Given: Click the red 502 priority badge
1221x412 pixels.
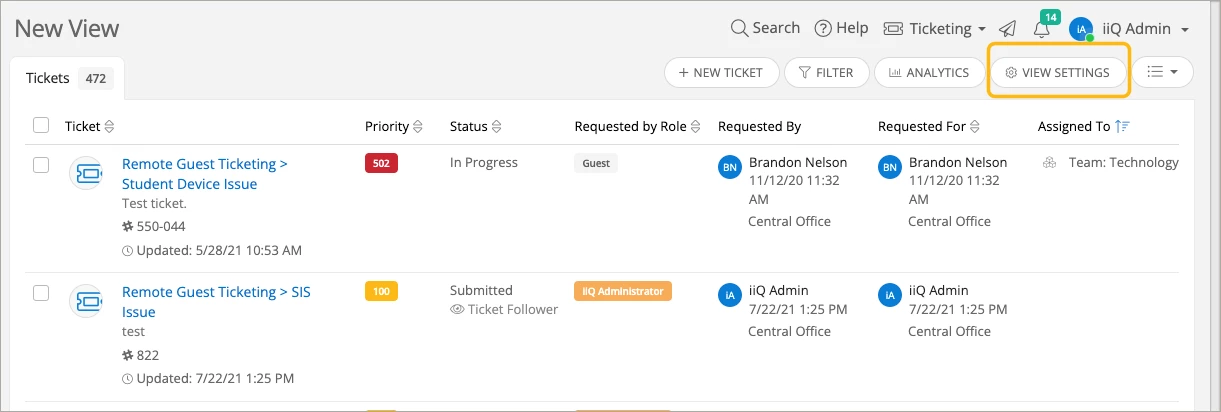Looking at the screenshot, I should (x=381, y=163).
